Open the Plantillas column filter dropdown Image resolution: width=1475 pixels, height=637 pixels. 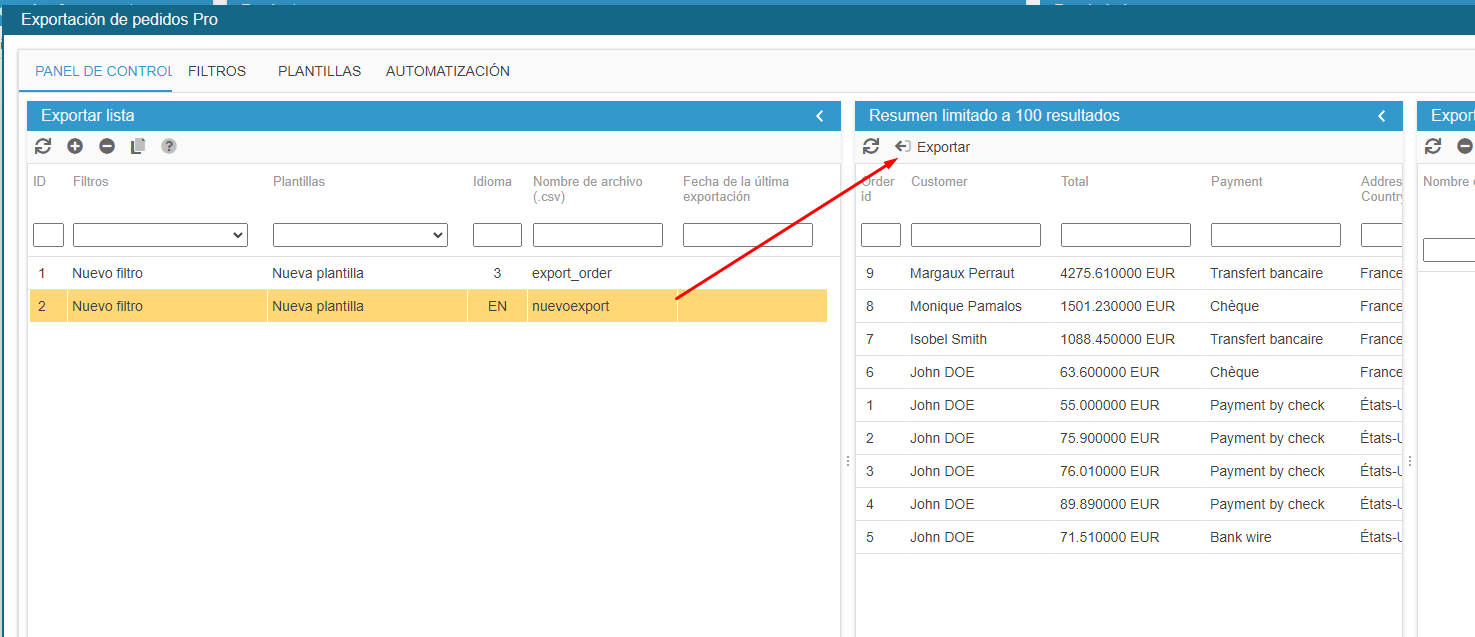360,235
